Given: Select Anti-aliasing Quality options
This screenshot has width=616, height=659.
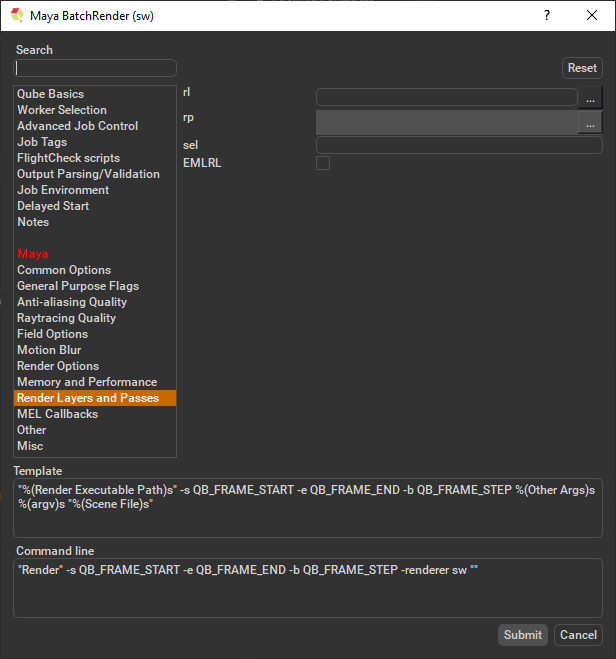Looking at the screenshot, I should 71,302.
